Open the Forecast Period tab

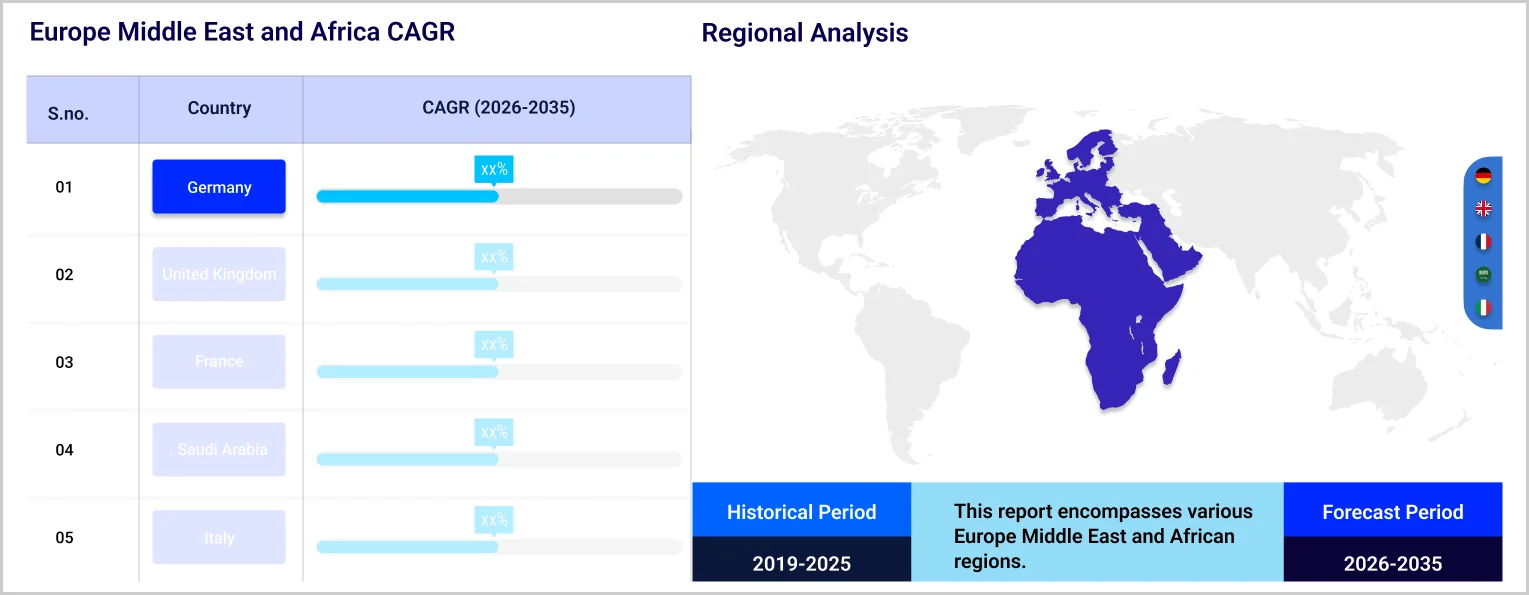1392,512
